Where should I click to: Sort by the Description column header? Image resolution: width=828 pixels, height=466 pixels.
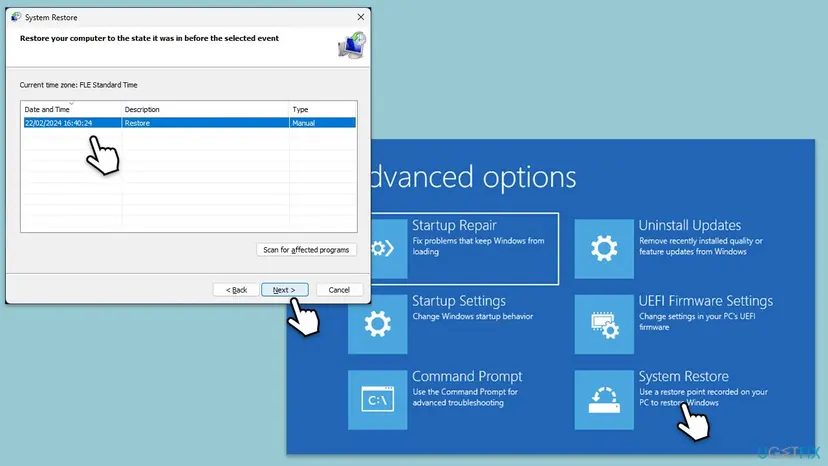coord(205,109)
